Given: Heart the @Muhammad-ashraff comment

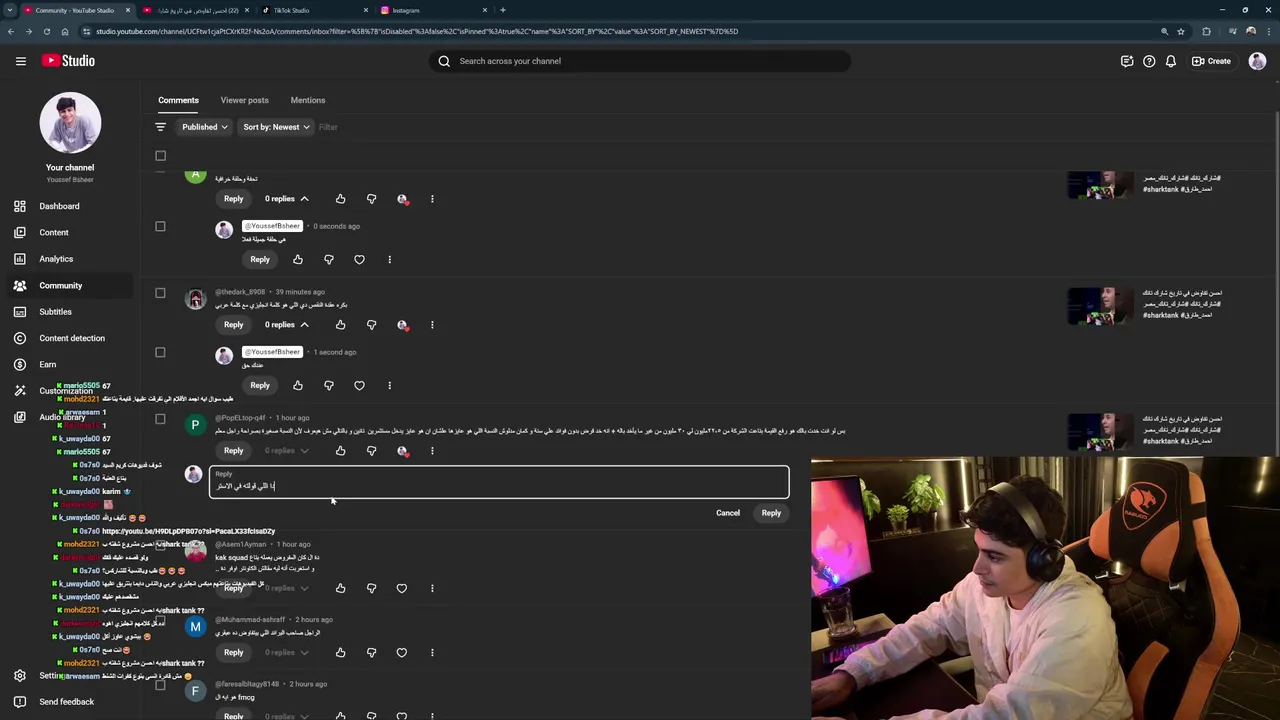Looking at the screenshot, I should pyautogui.click(x=402, y=652).
